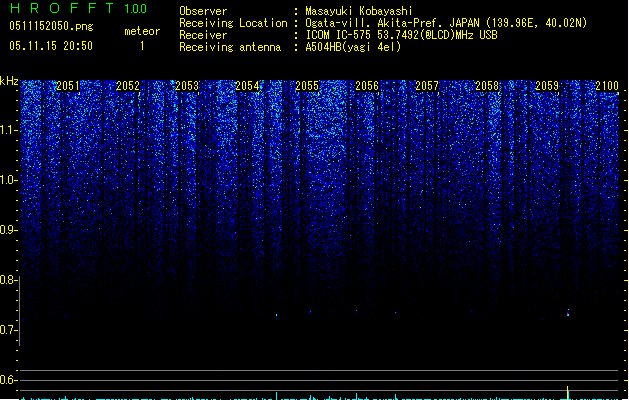This screenshot has height=400, width=629.
Task: Click the Ogata-vill. Akita-Pref. JAPAN location text
Action: (x=446, y=23)
